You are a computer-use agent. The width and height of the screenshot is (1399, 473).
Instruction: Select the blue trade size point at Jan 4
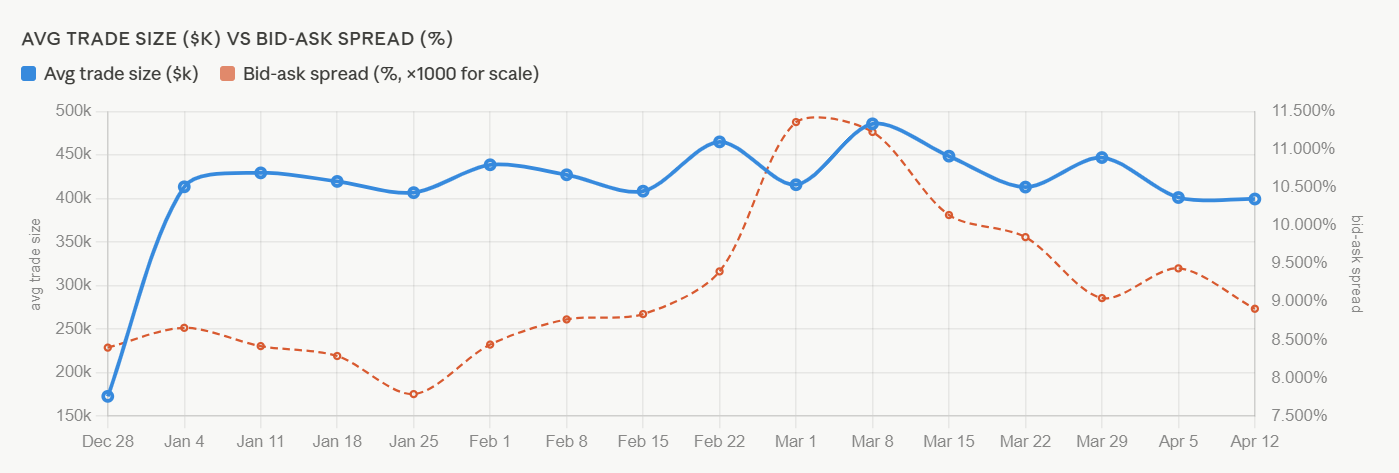[x=184, y=187]
